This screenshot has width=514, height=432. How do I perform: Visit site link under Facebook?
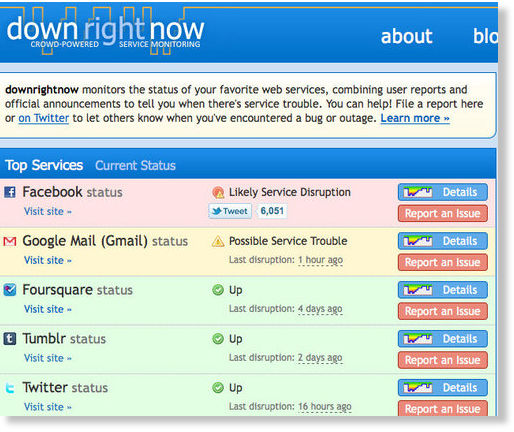coord(48,211)
